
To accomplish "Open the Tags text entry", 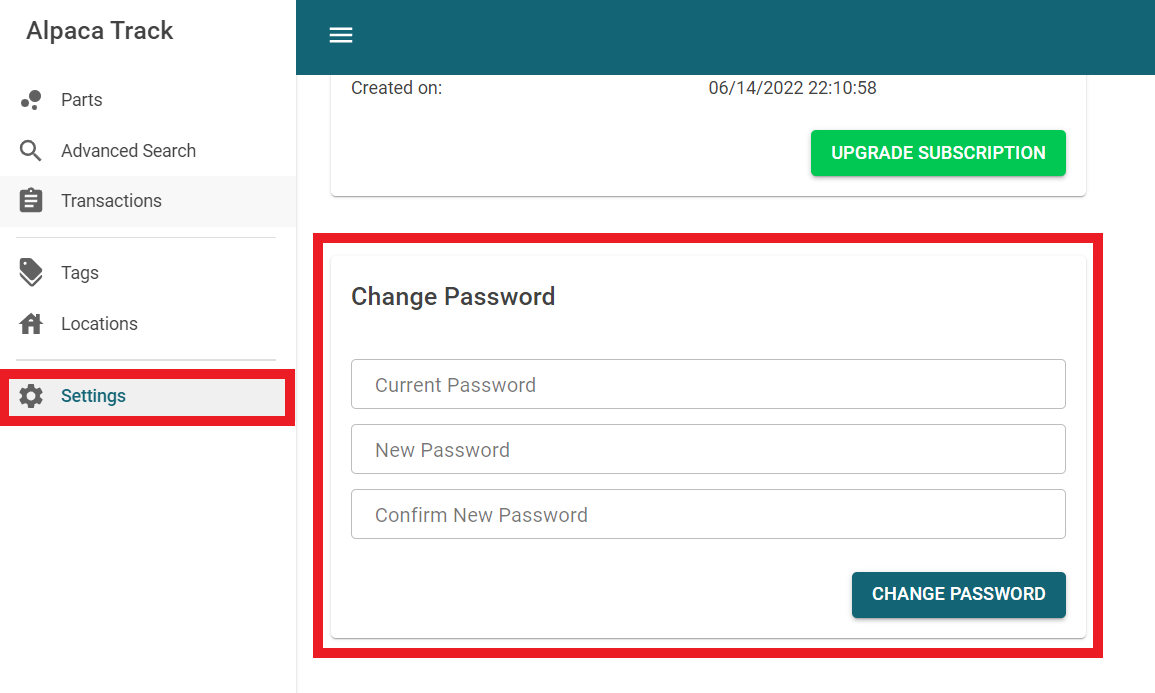I will point(80,273).
